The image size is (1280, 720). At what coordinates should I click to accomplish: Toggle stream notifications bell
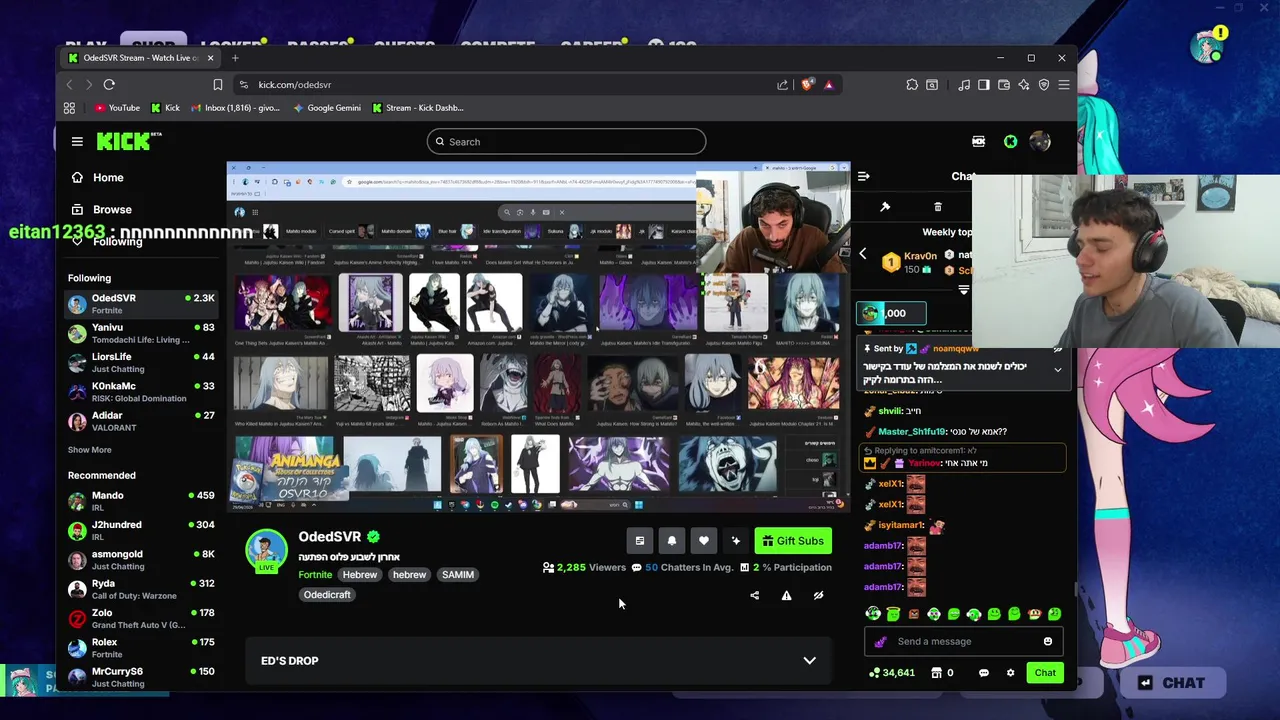(x=672, y=541)
